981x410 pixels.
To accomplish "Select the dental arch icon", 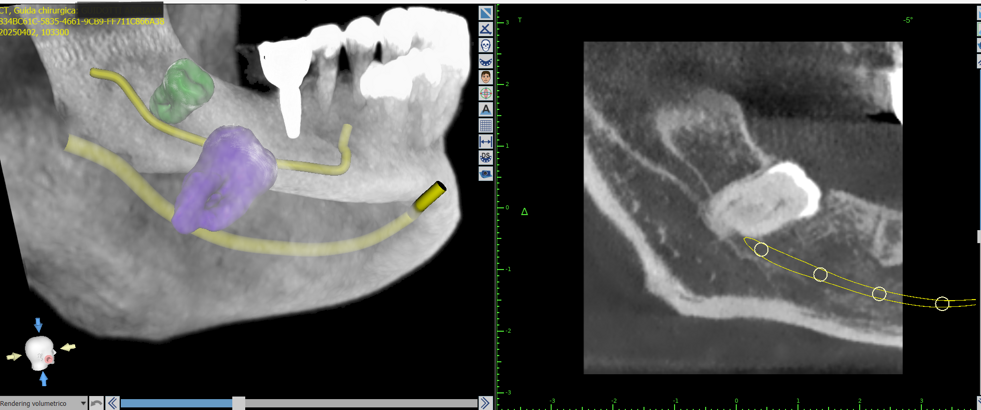I will coord(486,61).
